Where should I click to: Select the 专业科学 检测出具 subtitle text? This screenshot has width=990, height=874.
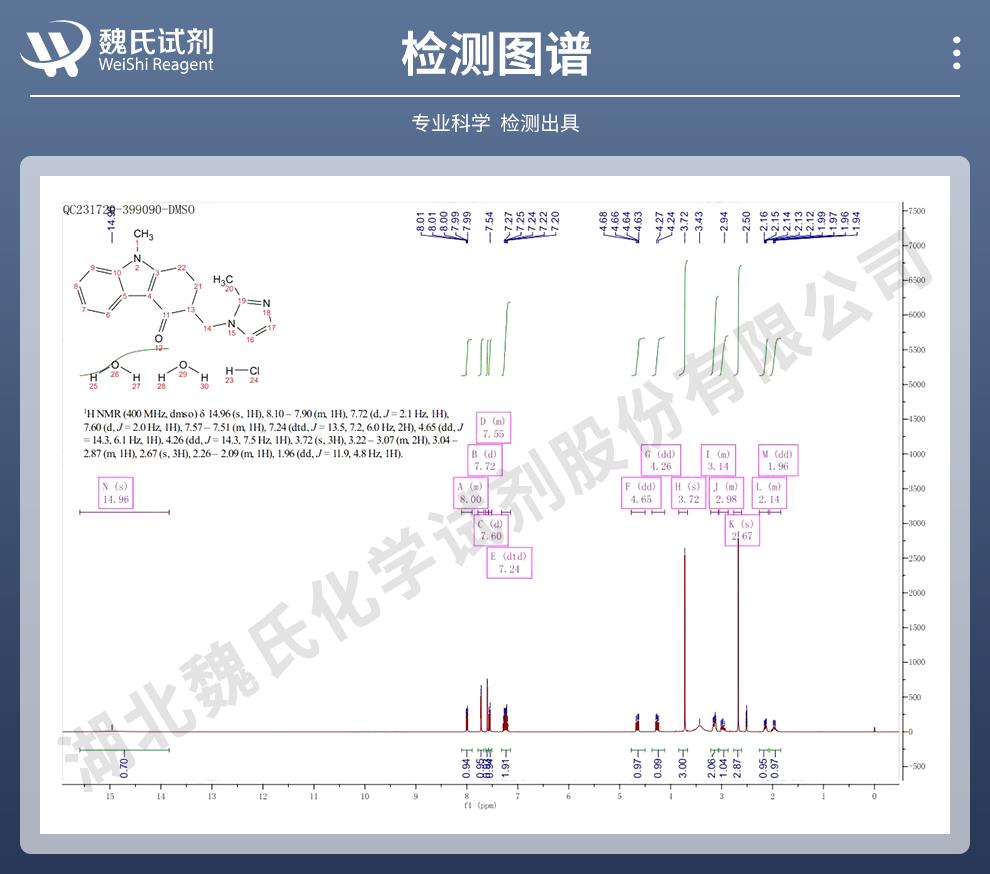[x=495, y=123]
